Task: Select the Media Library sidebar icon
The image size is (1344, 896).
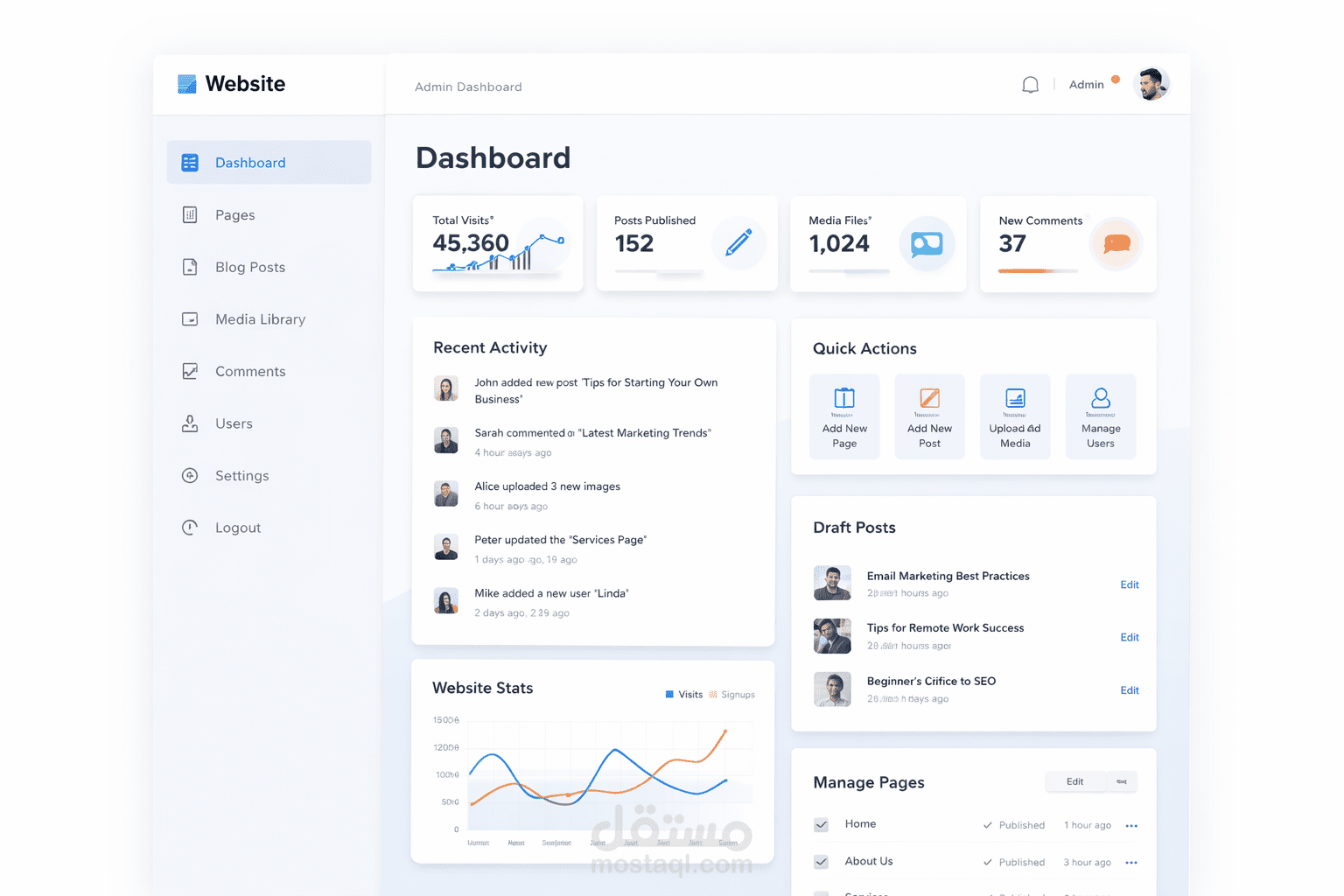Action: click(190, 319)
